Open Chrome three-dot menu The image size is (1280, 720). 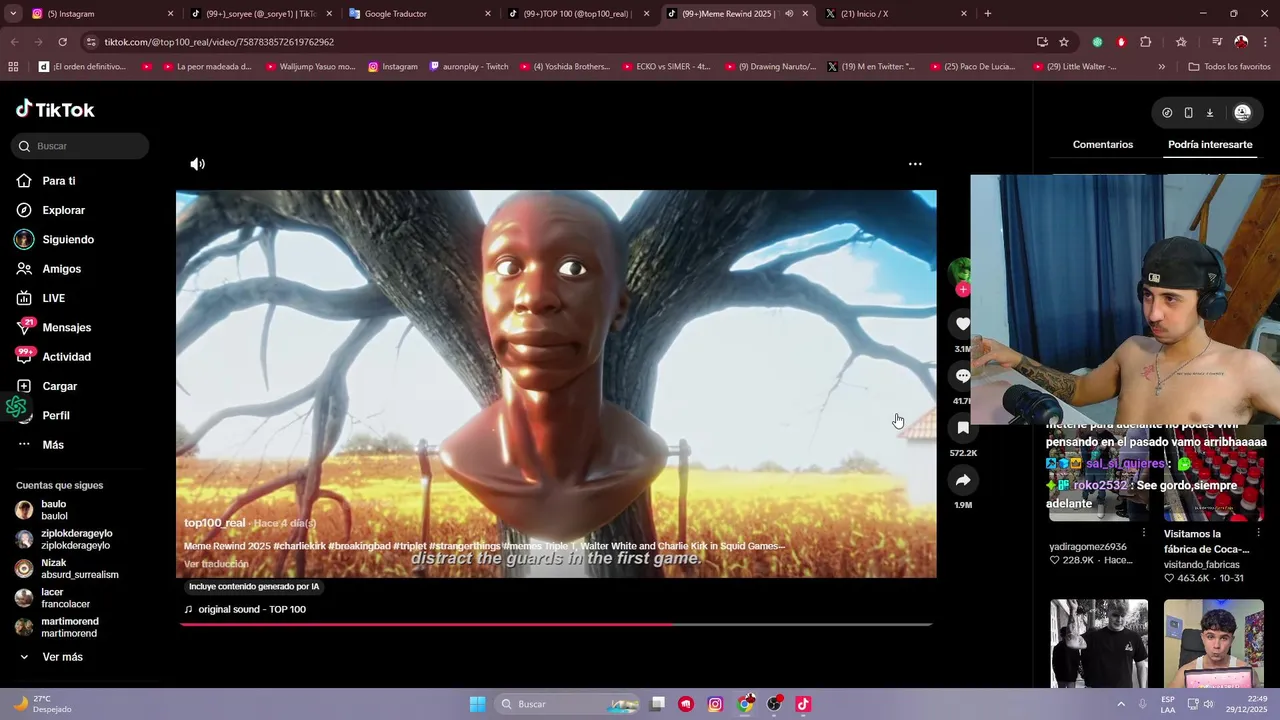click(1265, 42)
